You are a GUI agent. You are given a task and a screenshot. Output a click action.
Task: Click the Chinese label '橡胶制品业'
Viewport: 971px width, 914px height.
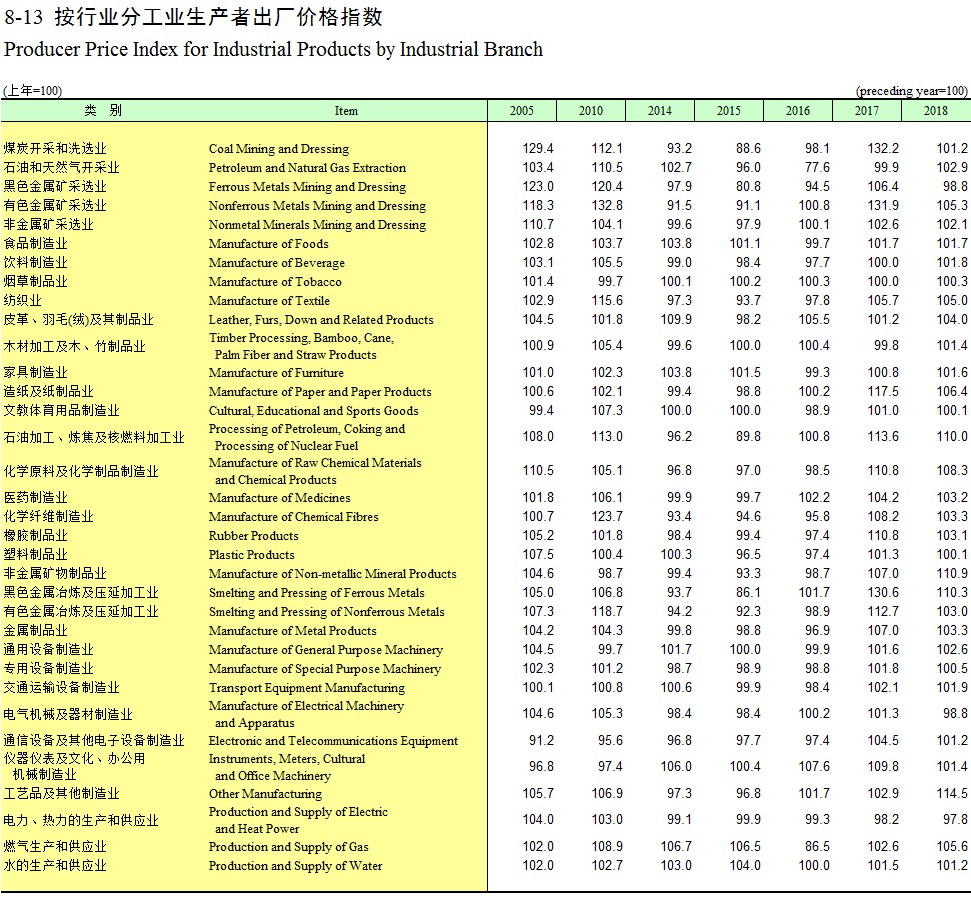[35, 536]
